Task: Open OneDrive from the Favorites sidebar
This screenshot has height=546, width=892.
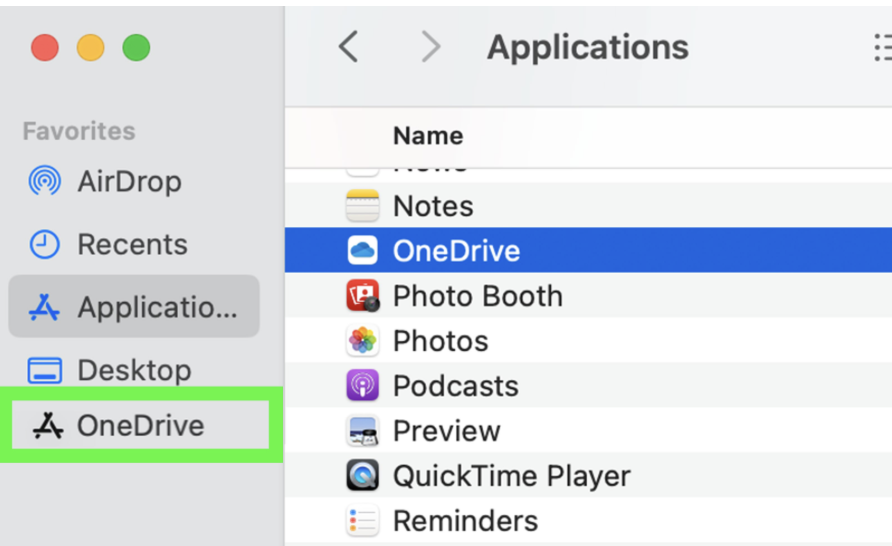Action: (140, 425)
